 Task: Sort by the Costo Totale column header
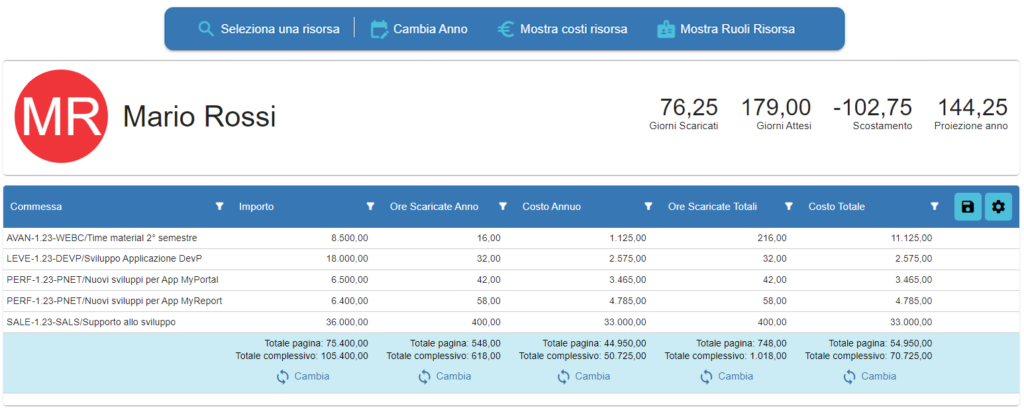coord(837,206)
